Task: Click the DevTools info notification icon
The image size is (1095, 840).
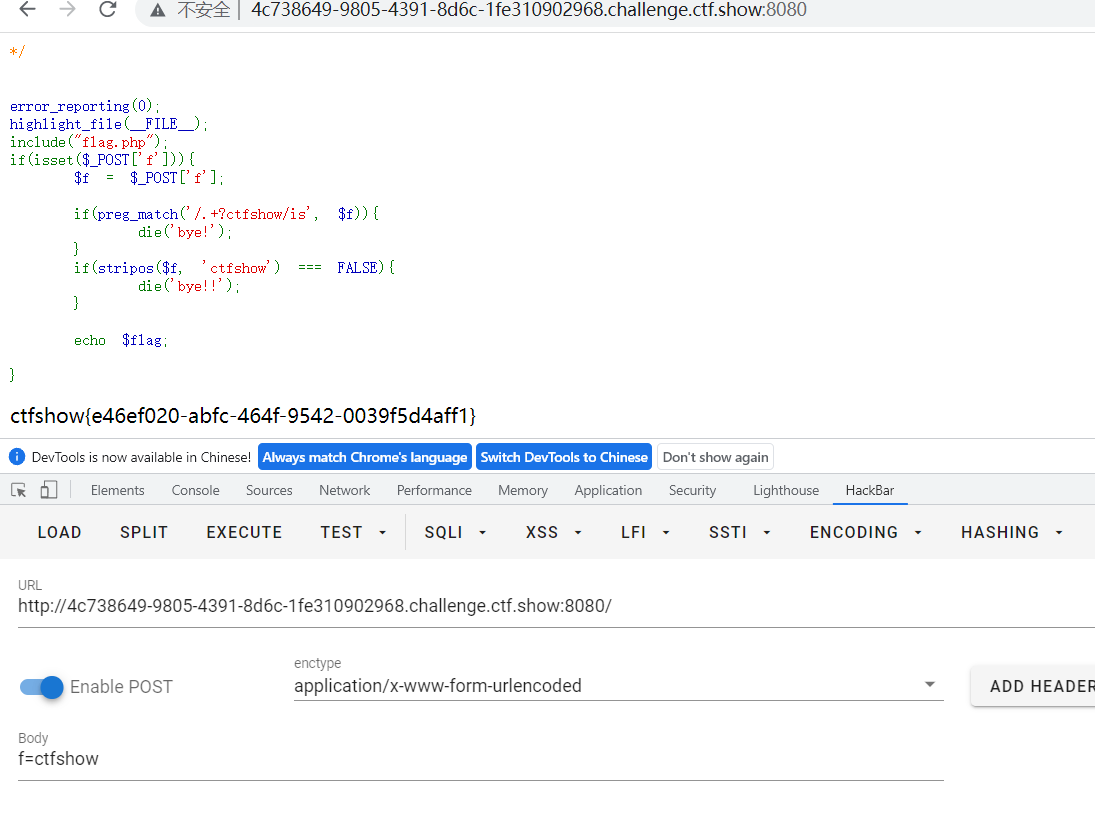Action: pyautogui.click(x=17, y=457)
